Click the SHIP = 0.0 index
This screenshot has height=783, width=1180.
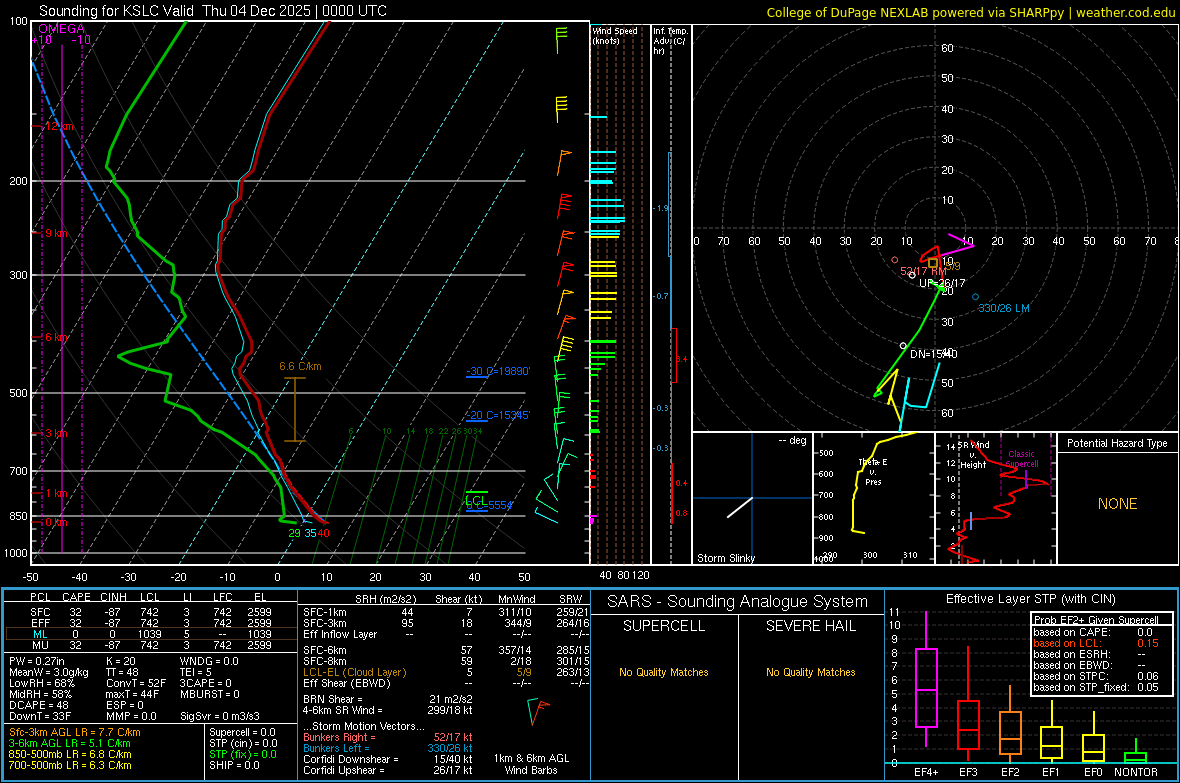pyautogui.click(x=234, y=765)
